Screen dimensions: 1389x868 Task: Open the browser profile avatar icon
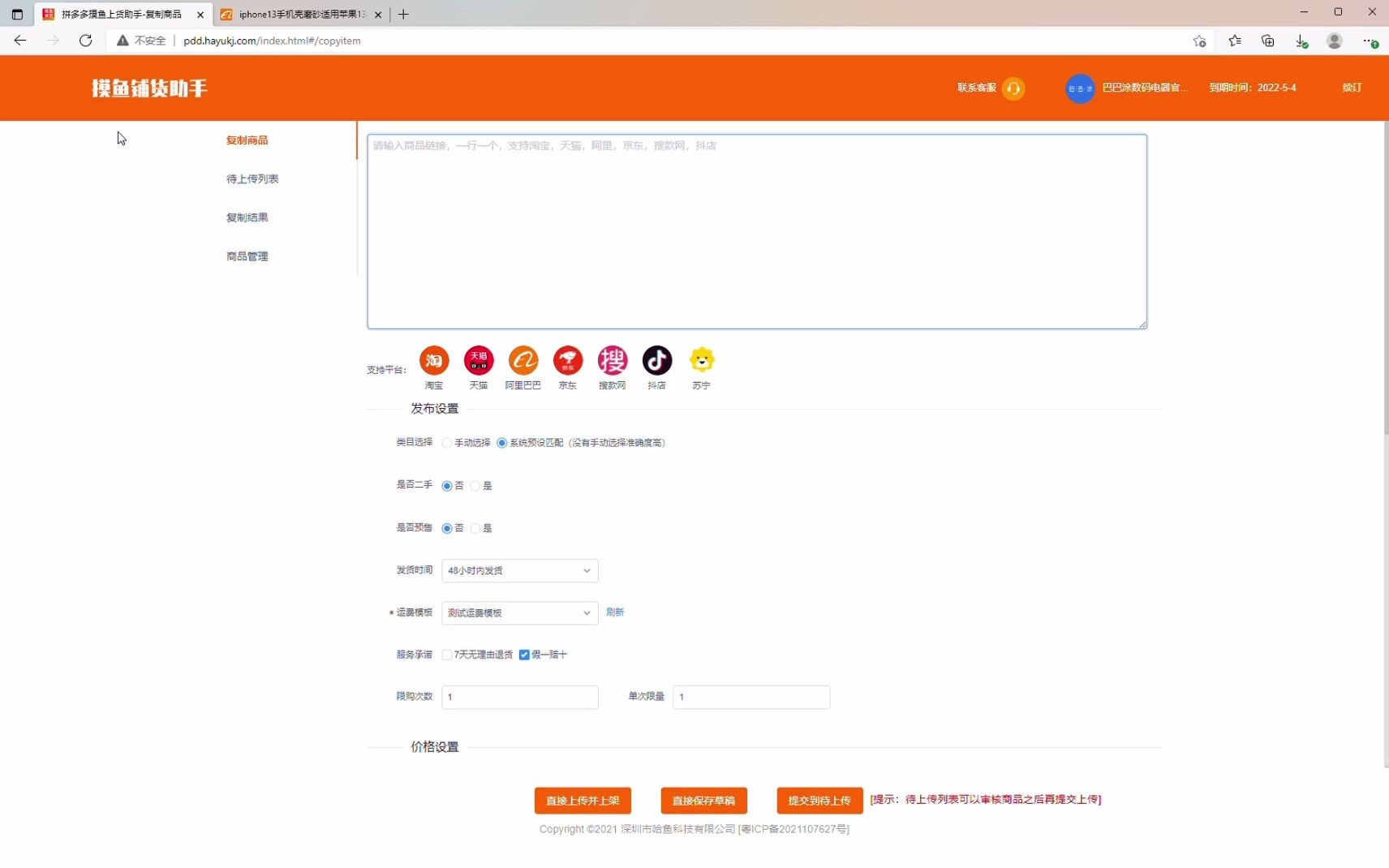[x=1335, y=41]
